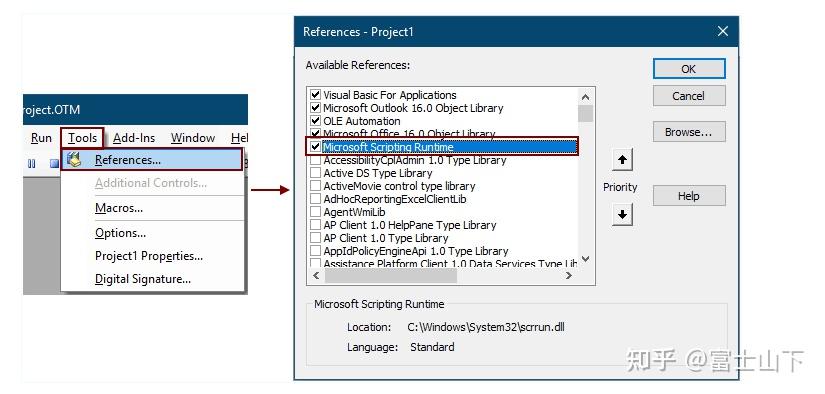
Task: Select ActiveMovie control type library entry
Action: point(399,186)
